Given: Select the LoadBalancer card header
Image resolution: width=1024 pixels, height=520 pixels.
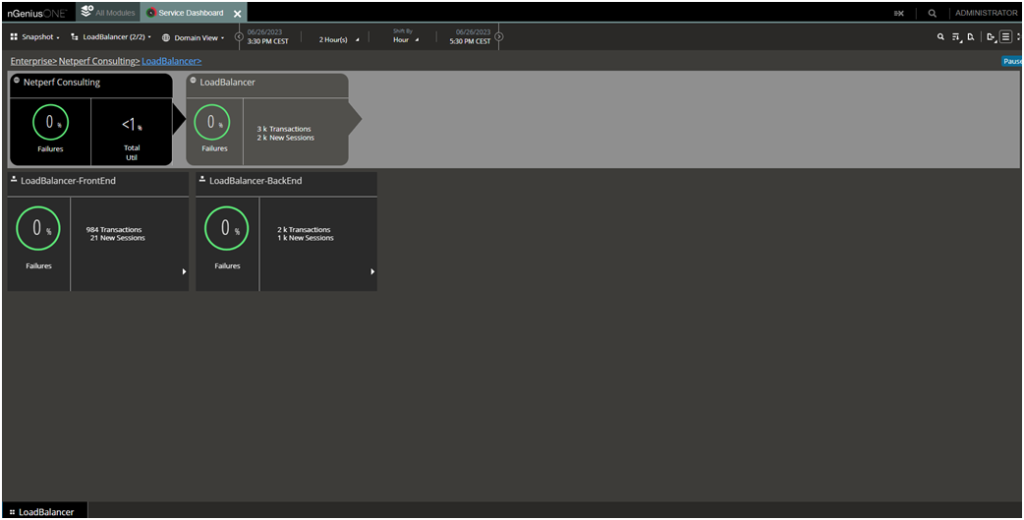Looking at the screenshot, I should [x=267, y=85].
